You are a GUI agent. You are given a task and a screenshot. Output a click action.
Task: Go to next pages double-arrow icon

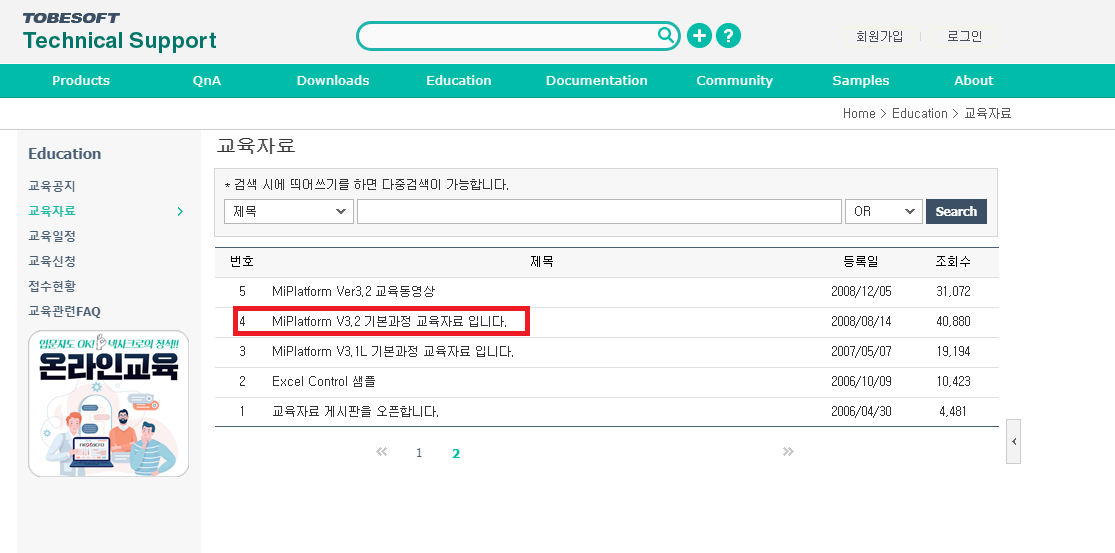tap(788, 452)
